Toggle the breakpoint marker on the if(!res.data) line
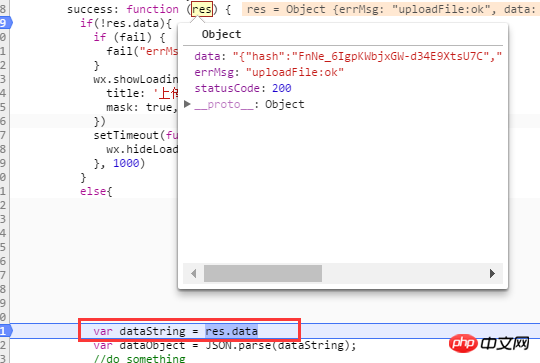Viewport: 540px width, 363px height. [x=6, y=23]
